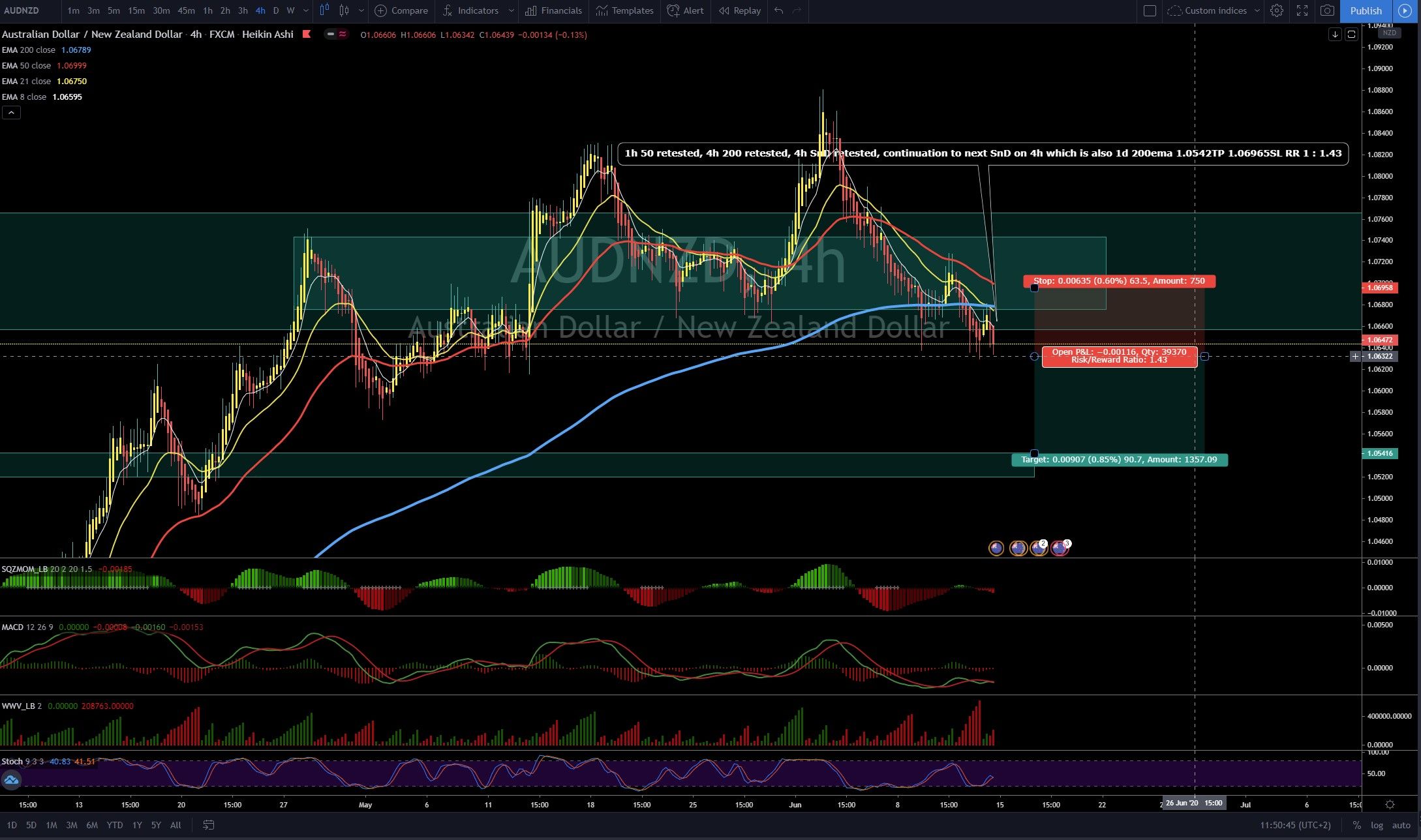
Task: Collapse the indicator legend with chevron
Action: 11,112
